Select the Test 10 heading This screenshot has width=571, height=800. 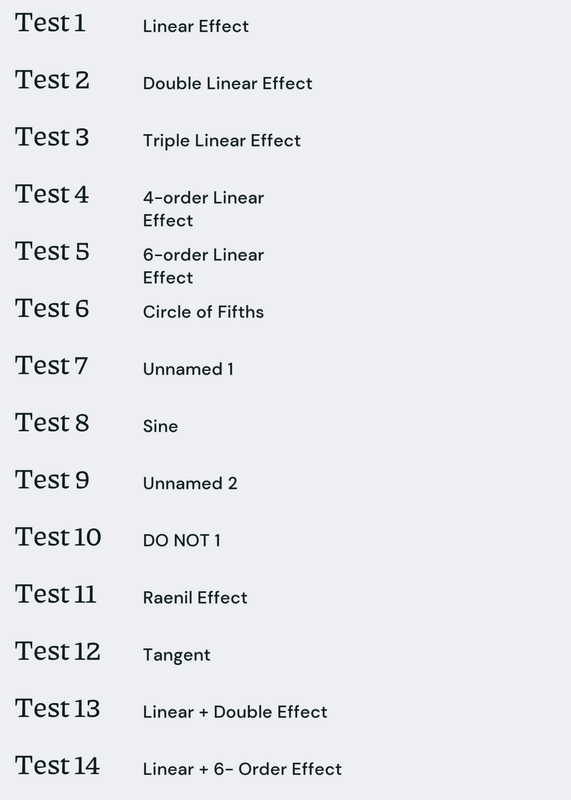58,537
